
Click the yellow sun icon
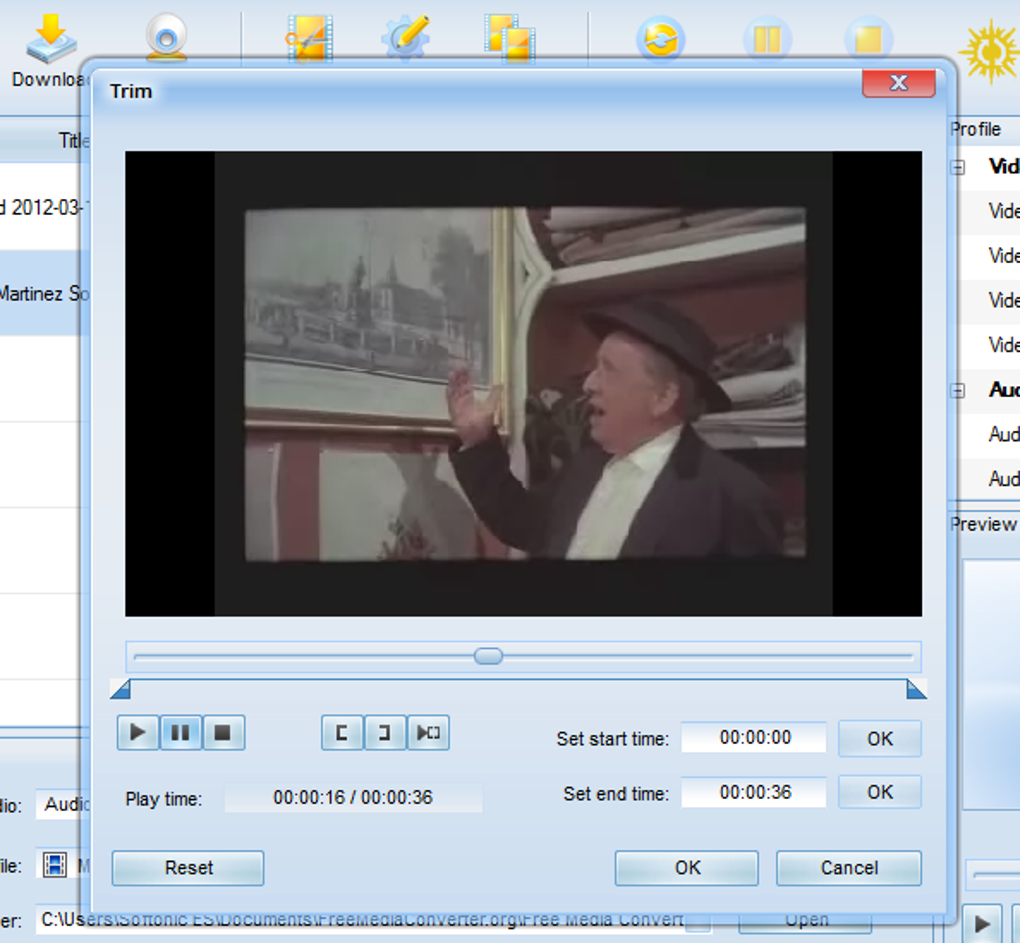[989, 51]
